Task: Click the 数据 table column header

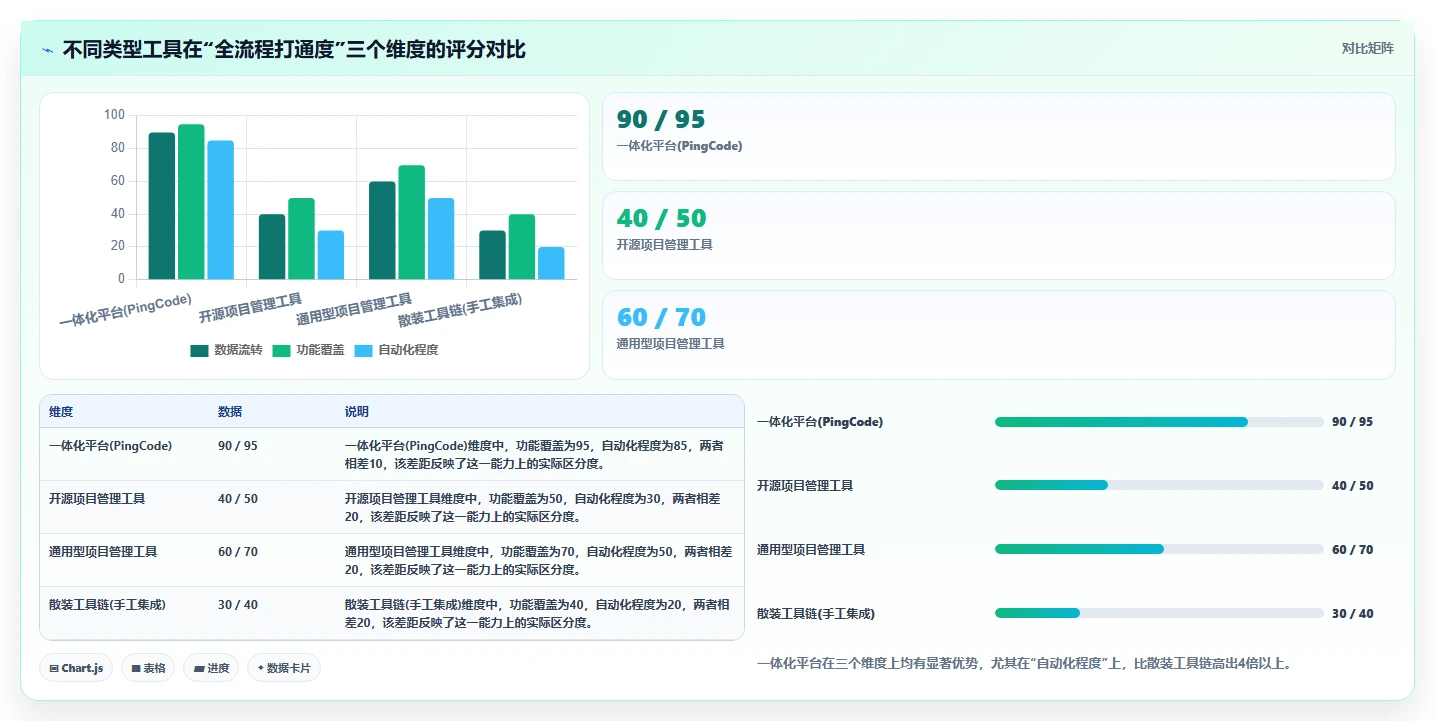Action: (230, 412)
